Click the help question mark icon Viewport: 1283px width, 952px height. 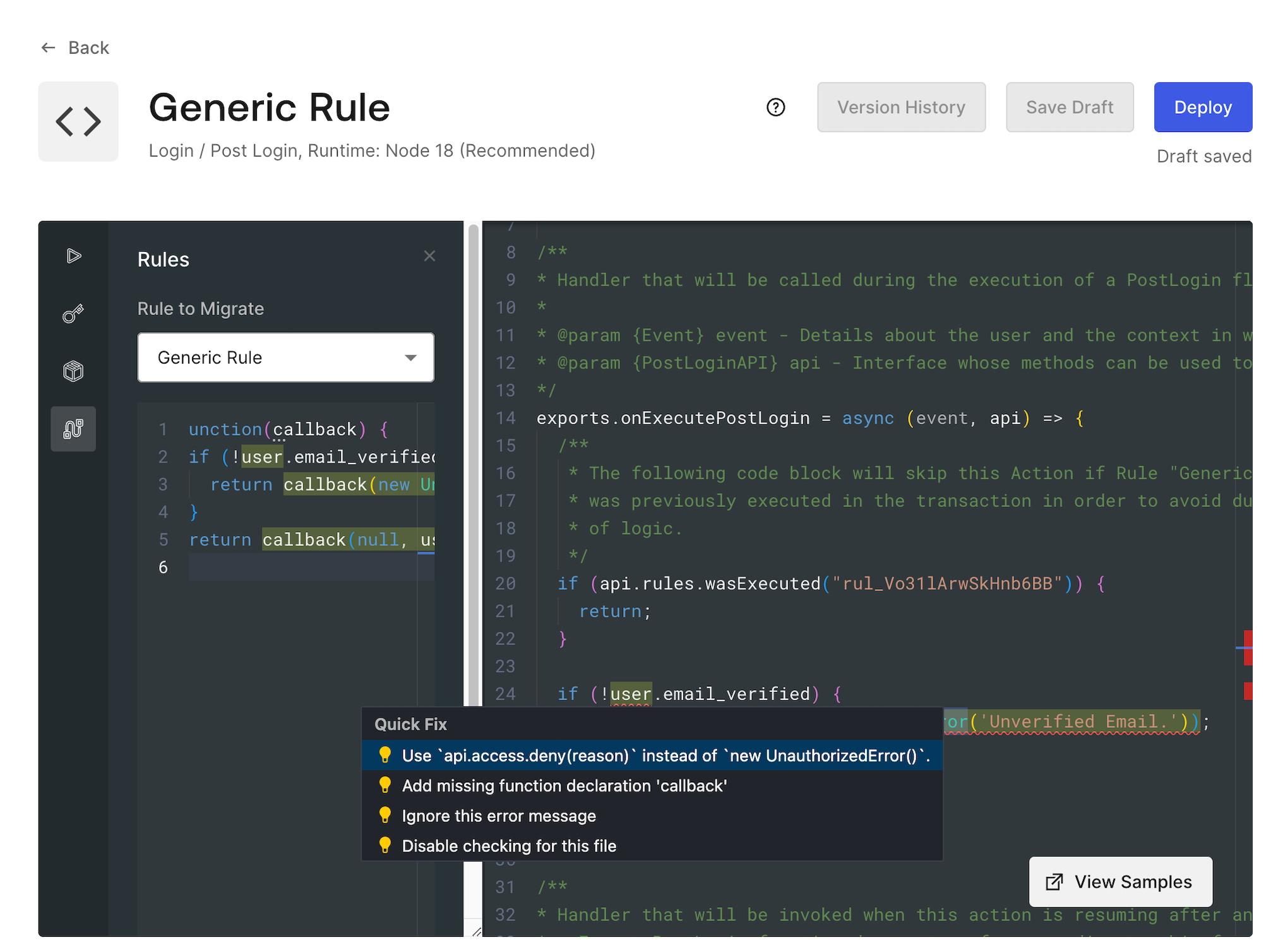pyautogui.click(x=775, y=107)
